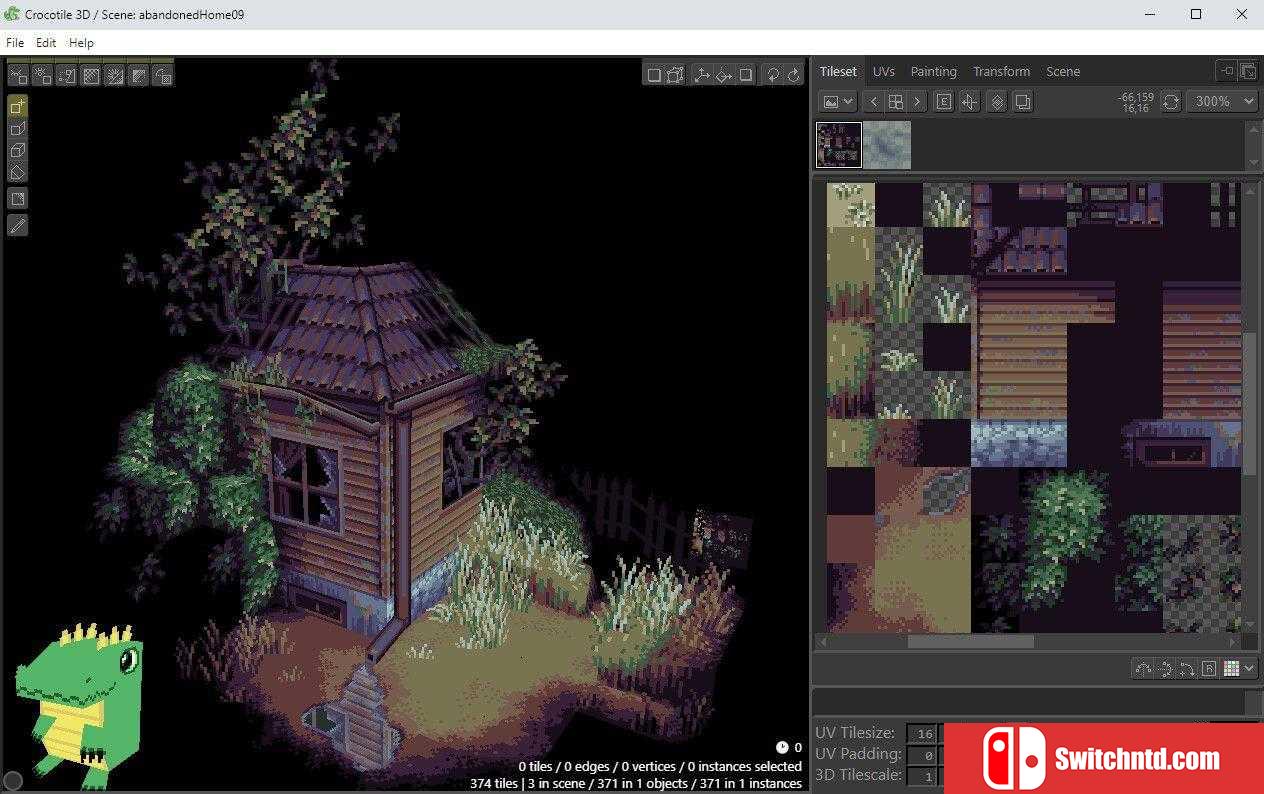Viewport: 1264px width, 794px height.
Task: Toggle the second top-left snapping option
Action: [43, 75]
